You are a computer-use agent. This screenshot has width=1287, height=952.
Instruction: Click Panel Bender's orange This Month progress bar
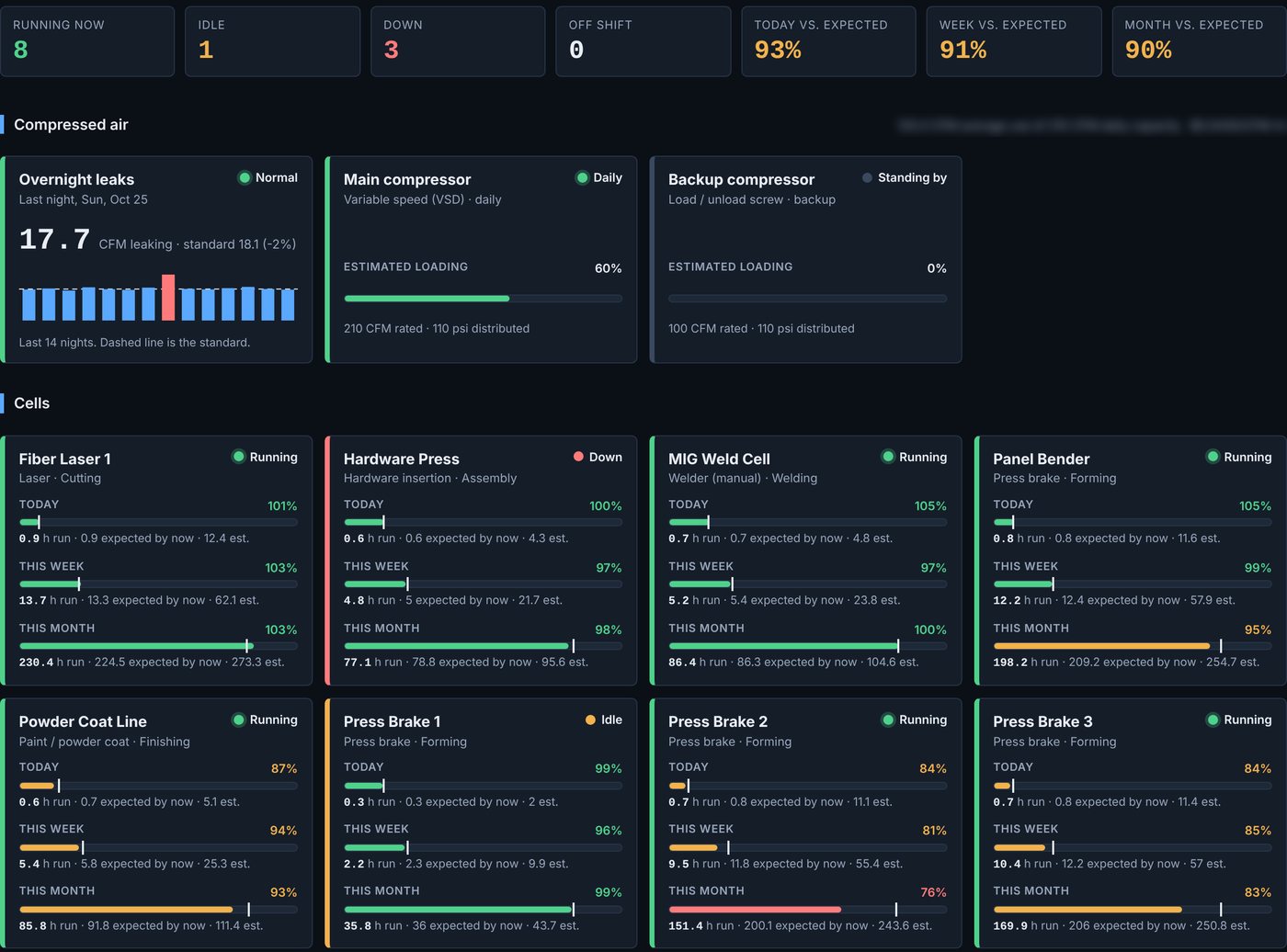[1132, 646]
